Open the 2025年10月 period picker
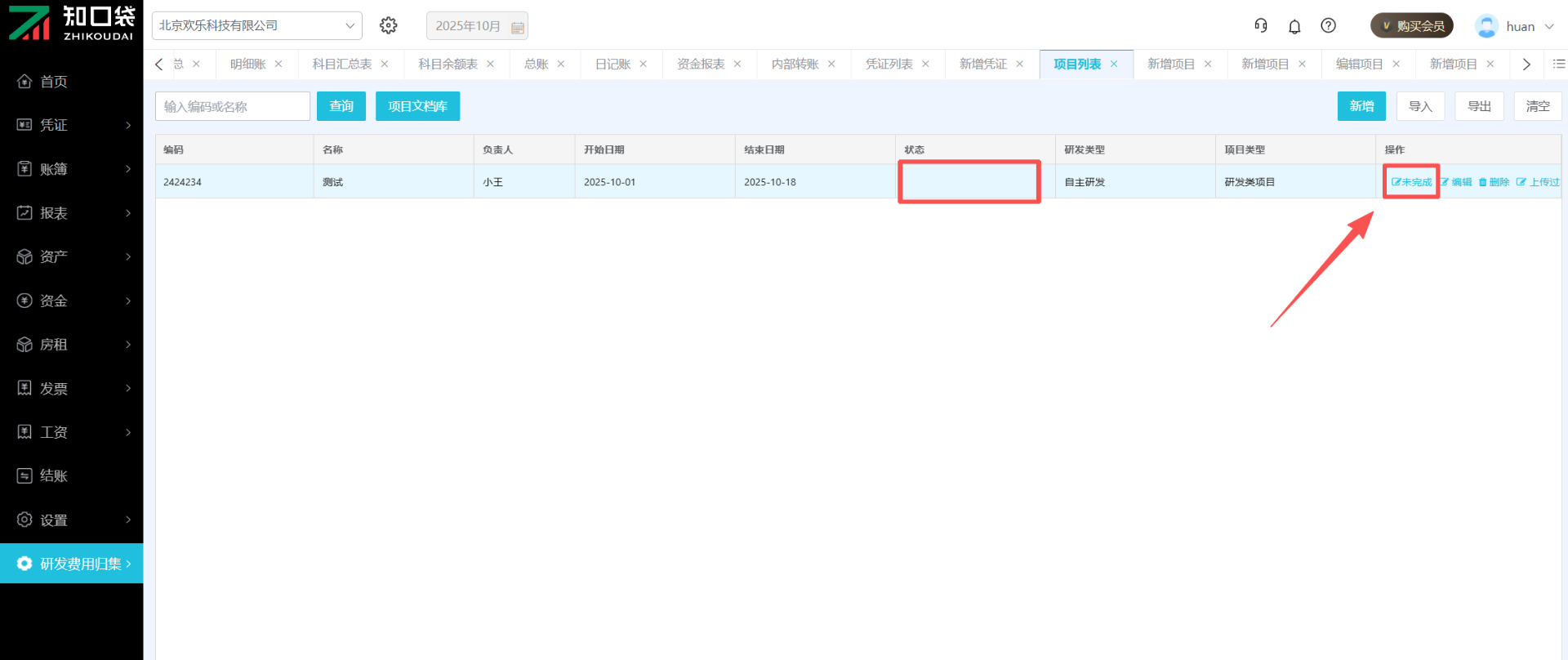1568x660 pixels. click(x=477, y=26)
